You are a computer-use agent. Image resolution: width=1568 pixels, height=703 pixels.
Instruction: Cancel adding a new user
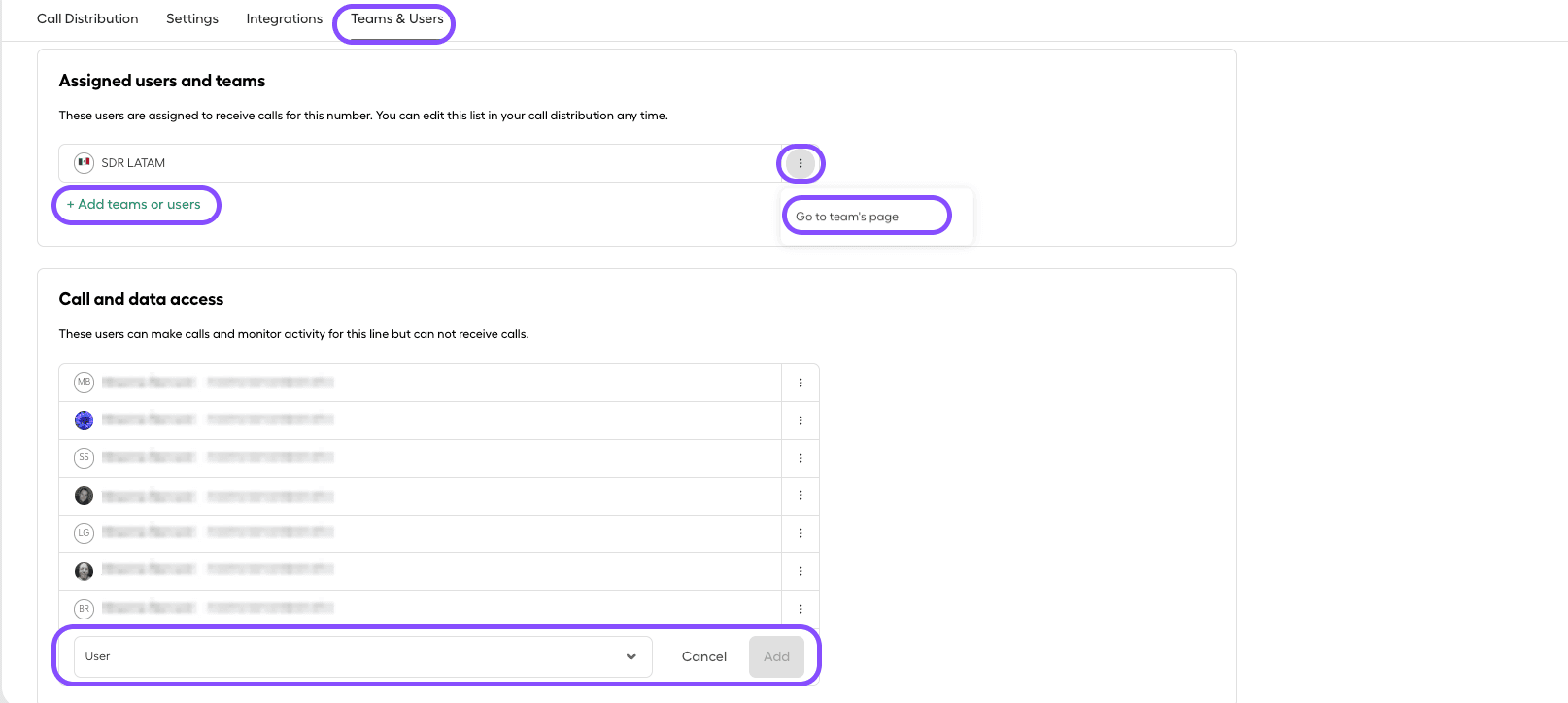[x=703, y=656]
